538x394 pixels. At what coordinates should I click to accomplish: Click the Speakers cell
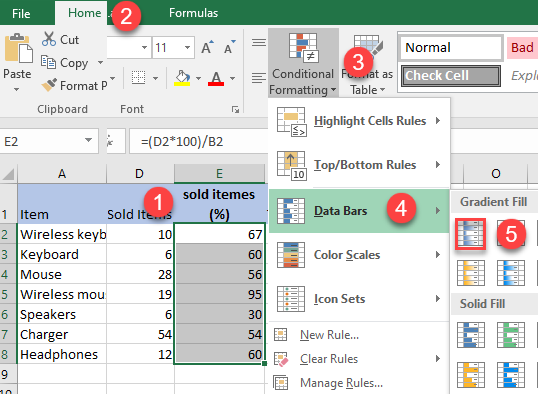62,314
